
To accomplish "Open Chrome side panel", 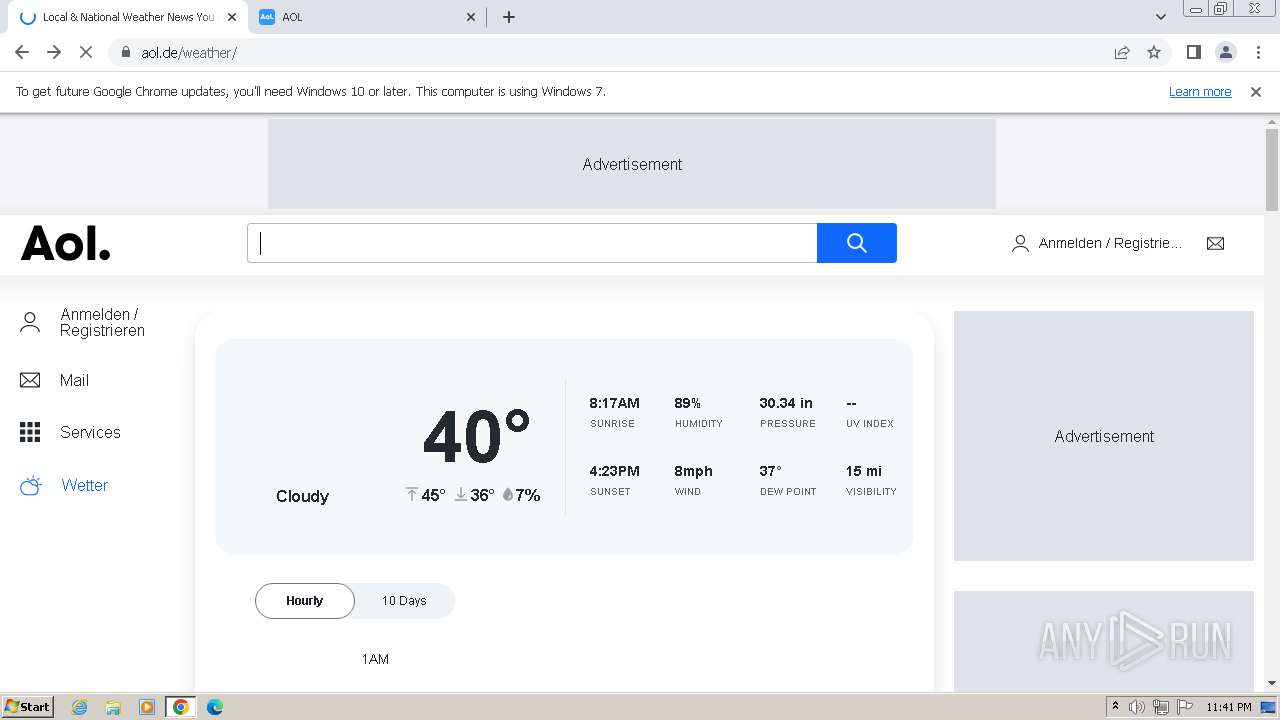I will tap(1193, 52).
